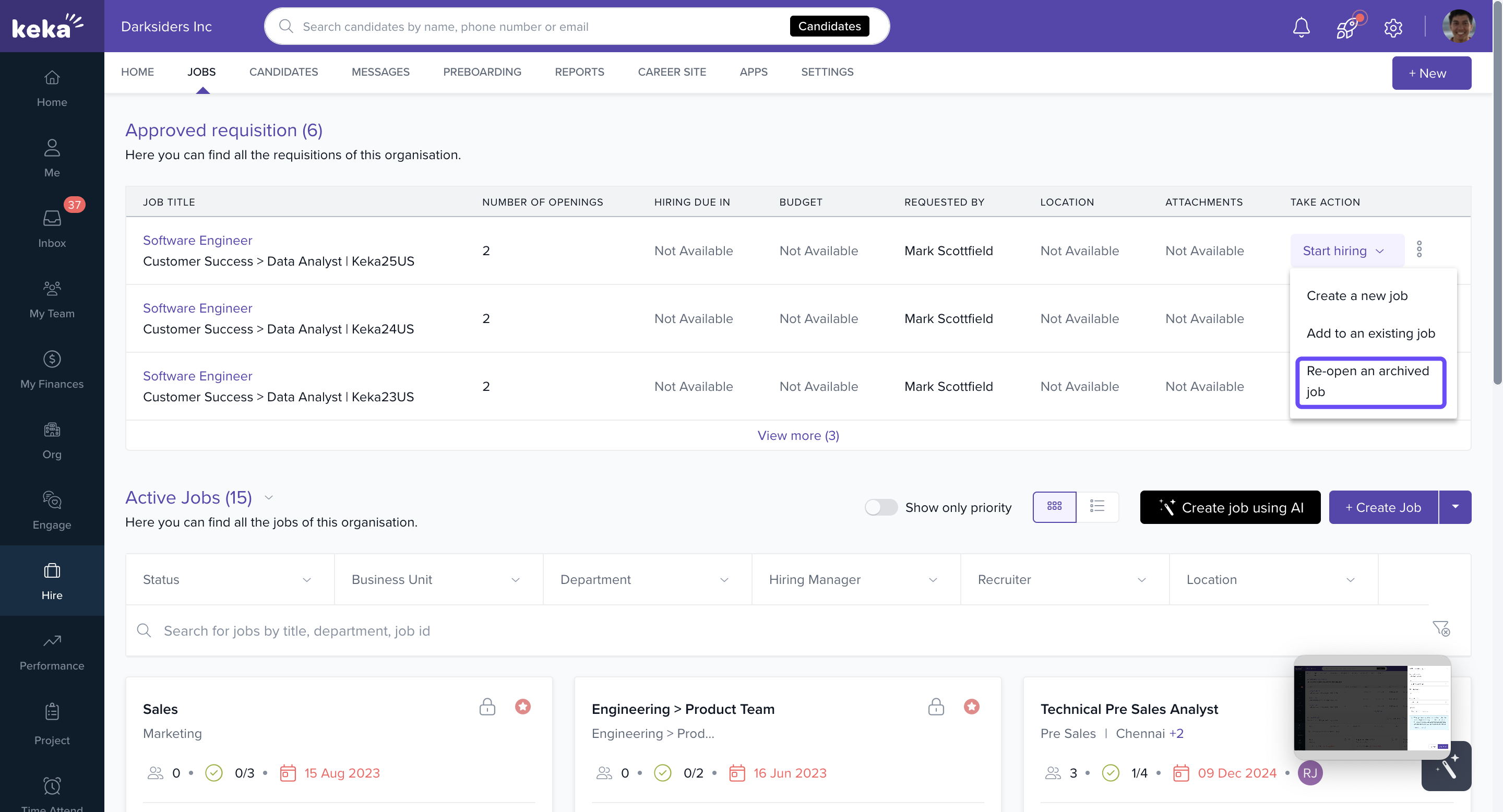This screenshot has width=1503, height=812.
Task: Switch to list view layout
Action: pyautogui.click(x=1097, y=506)
